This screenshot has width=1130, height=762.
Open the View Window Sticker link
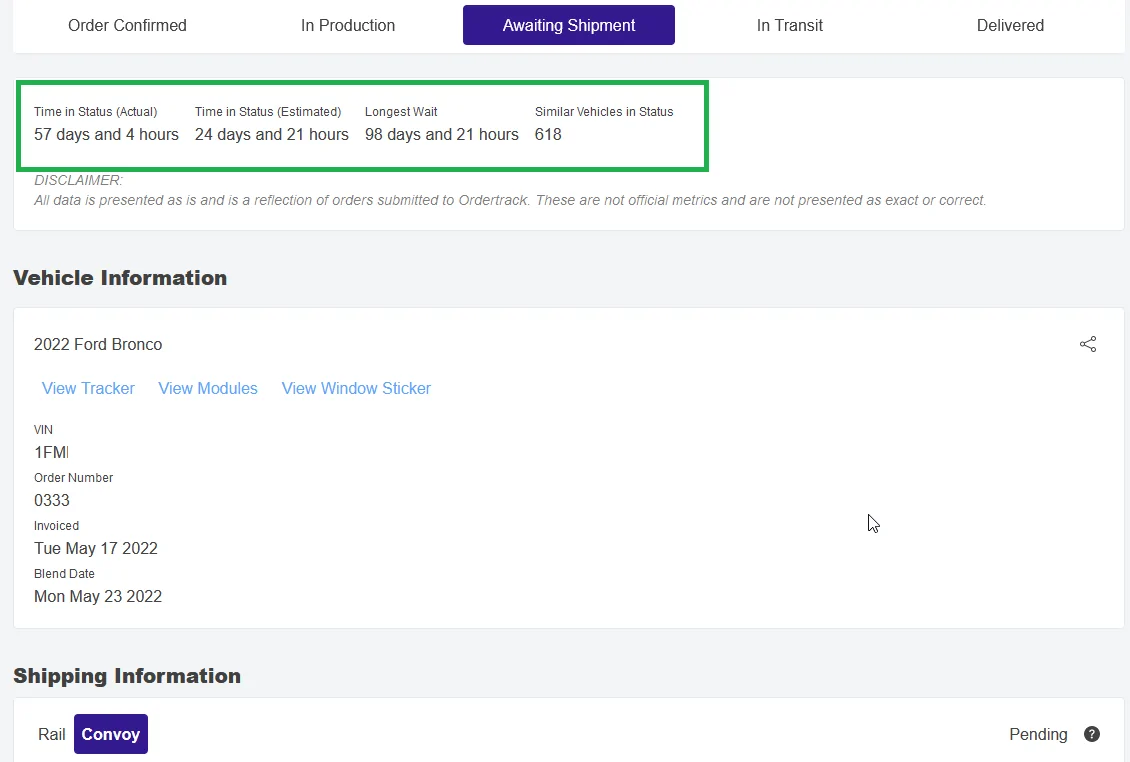(356, 389)
